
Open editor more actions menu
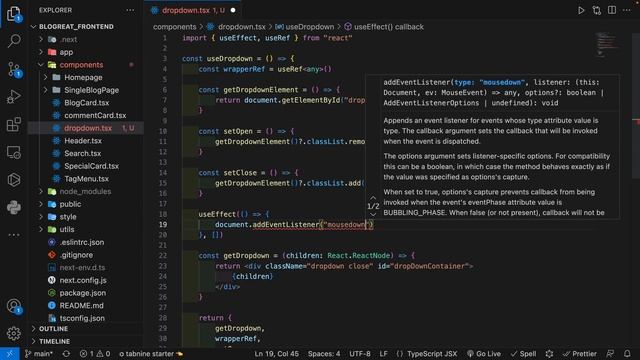click(627, 10)
